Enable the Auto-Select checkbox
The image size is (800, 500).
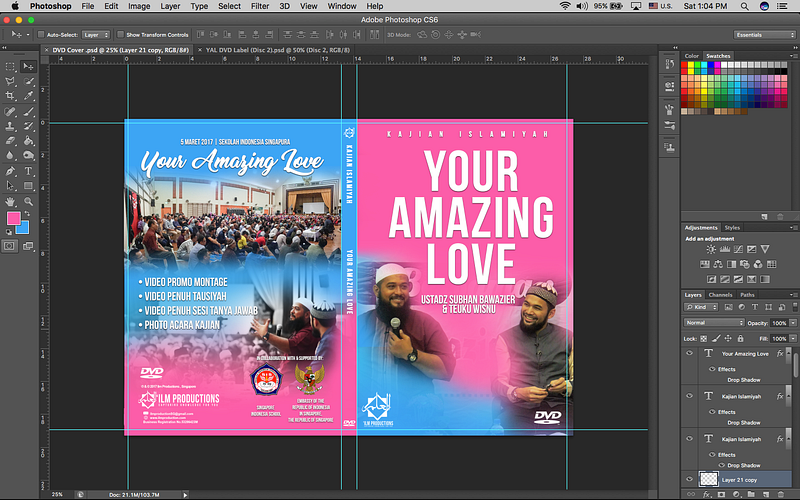(x=41, y=35)
